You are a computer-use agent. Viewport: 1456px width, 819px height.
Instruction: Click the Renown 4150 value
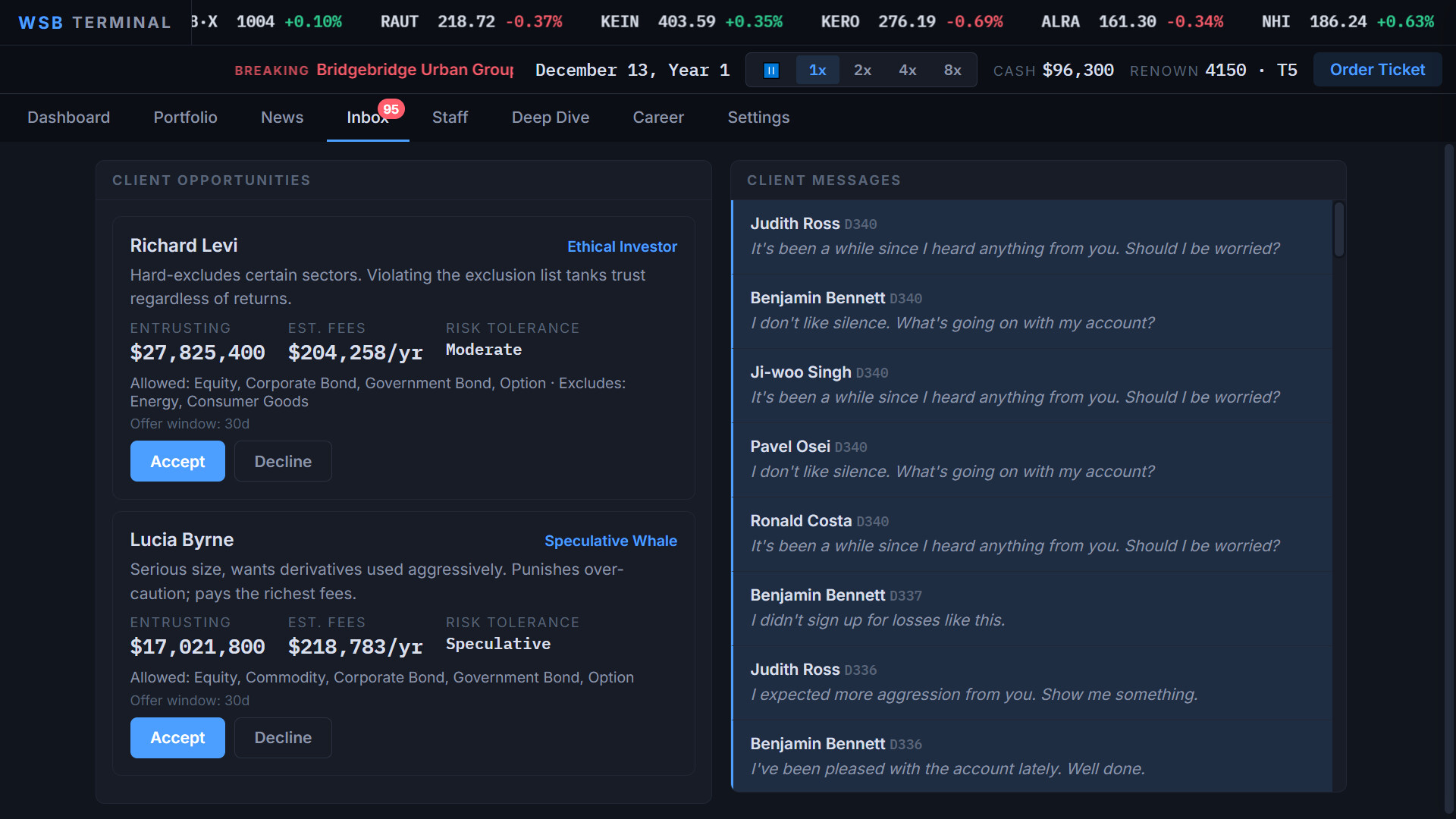(1225, 71)
